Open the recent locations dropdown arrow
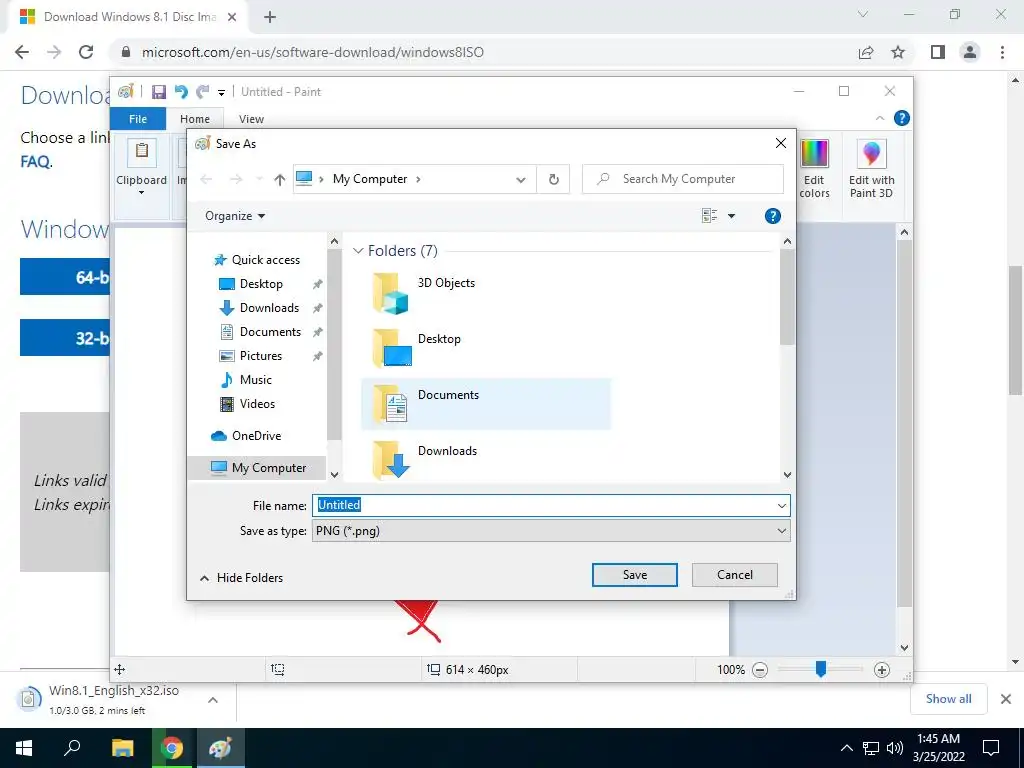The image size is (1024, 768). point(259,179)
